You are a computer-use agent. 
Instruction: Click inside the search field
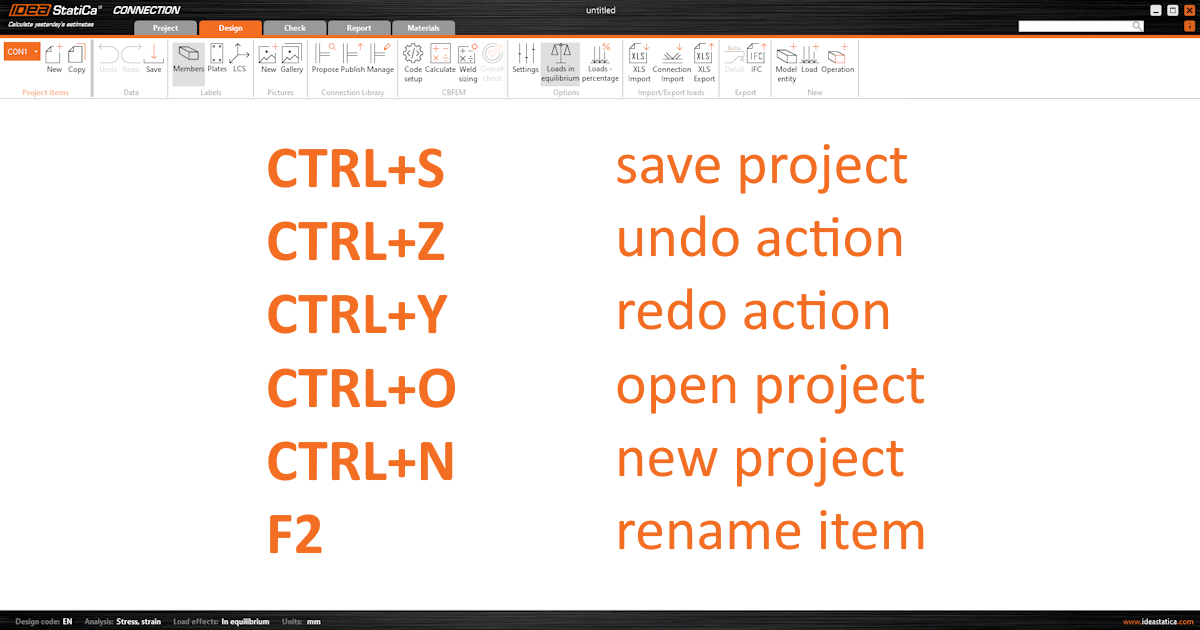pyautogui.click(x=1075, y=25)
